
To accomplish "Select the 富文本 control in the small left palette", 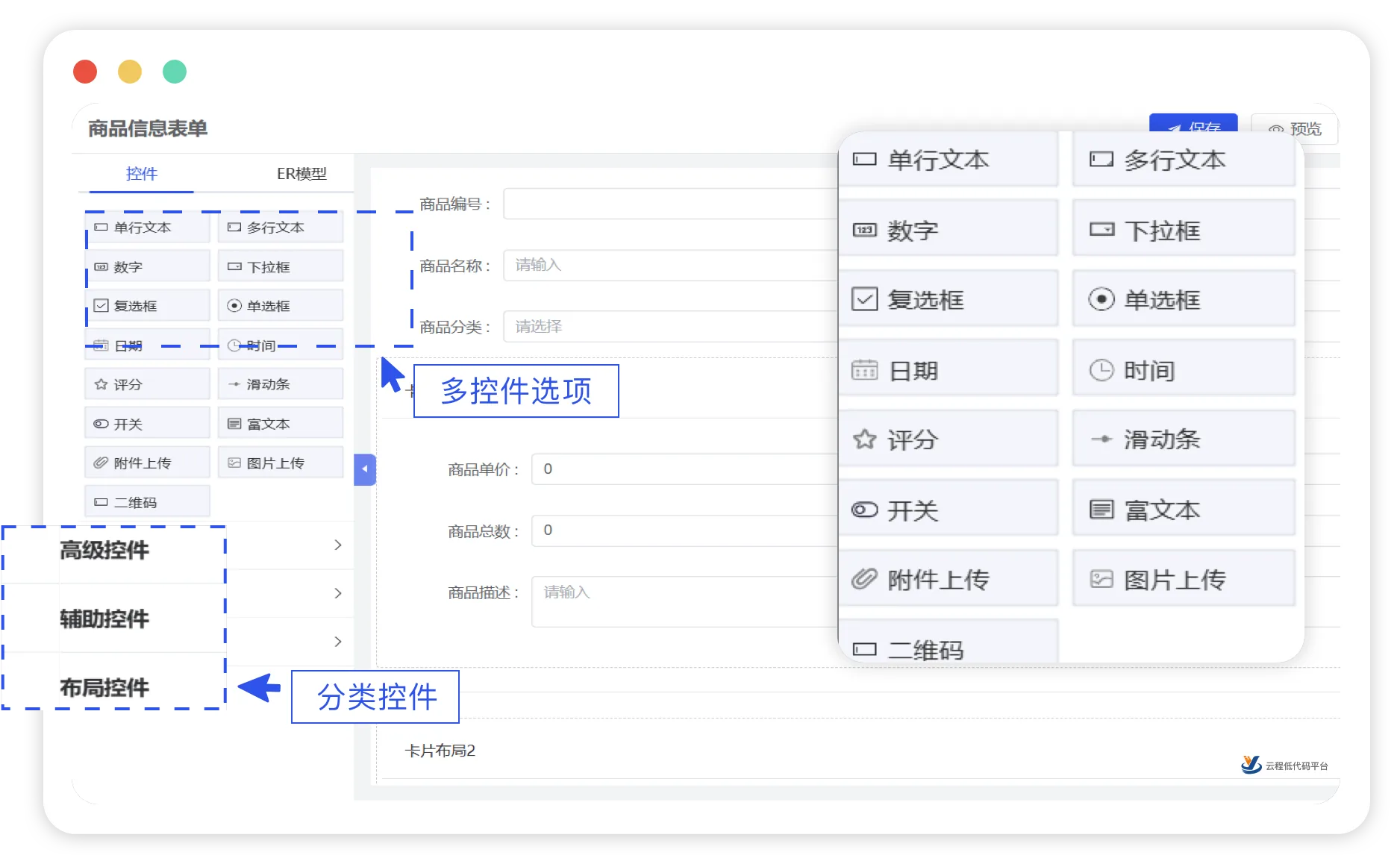I will pos(281,424).
